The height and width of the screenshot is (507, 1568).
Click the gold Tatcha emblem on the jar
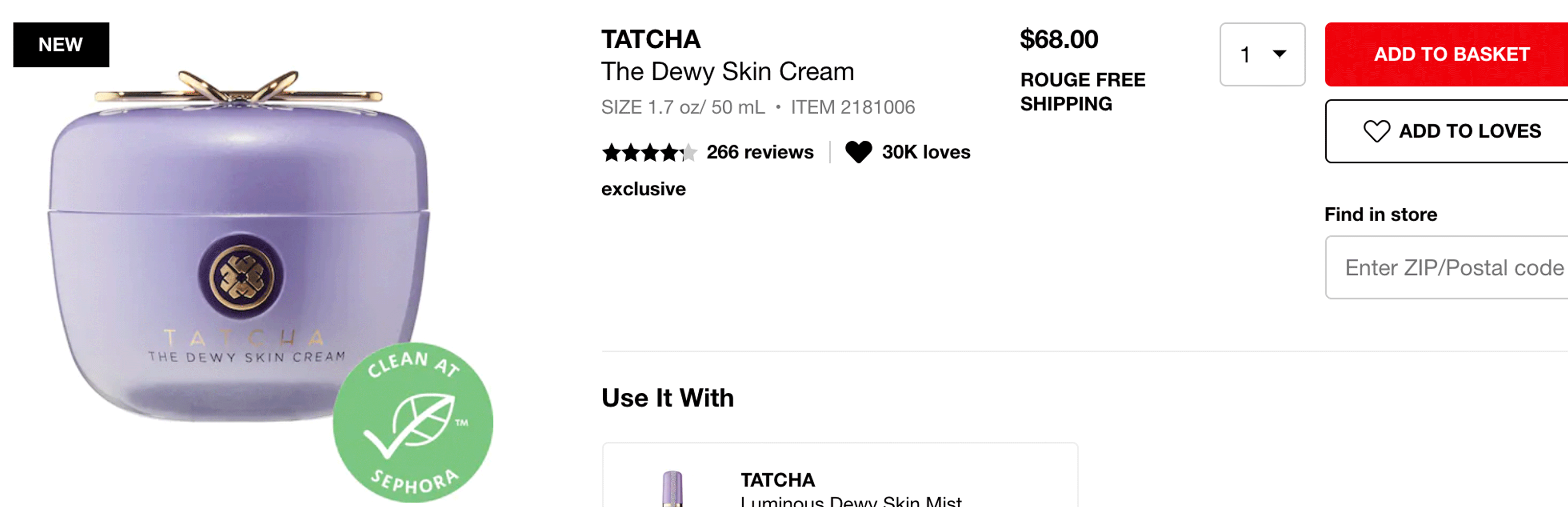(x=242, y=277)
